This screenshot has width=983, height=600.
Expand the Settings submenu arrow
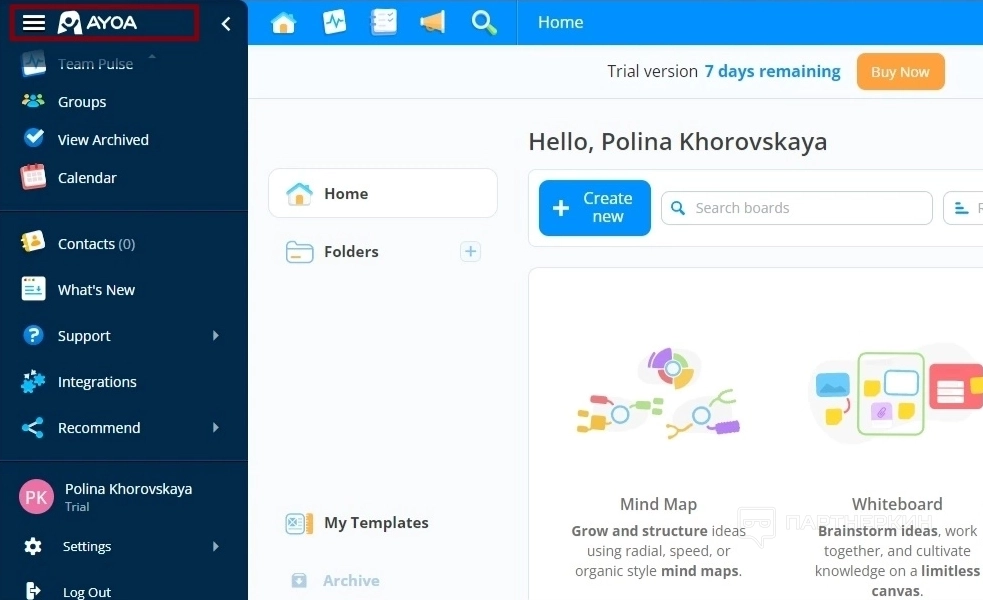point(216,546)
